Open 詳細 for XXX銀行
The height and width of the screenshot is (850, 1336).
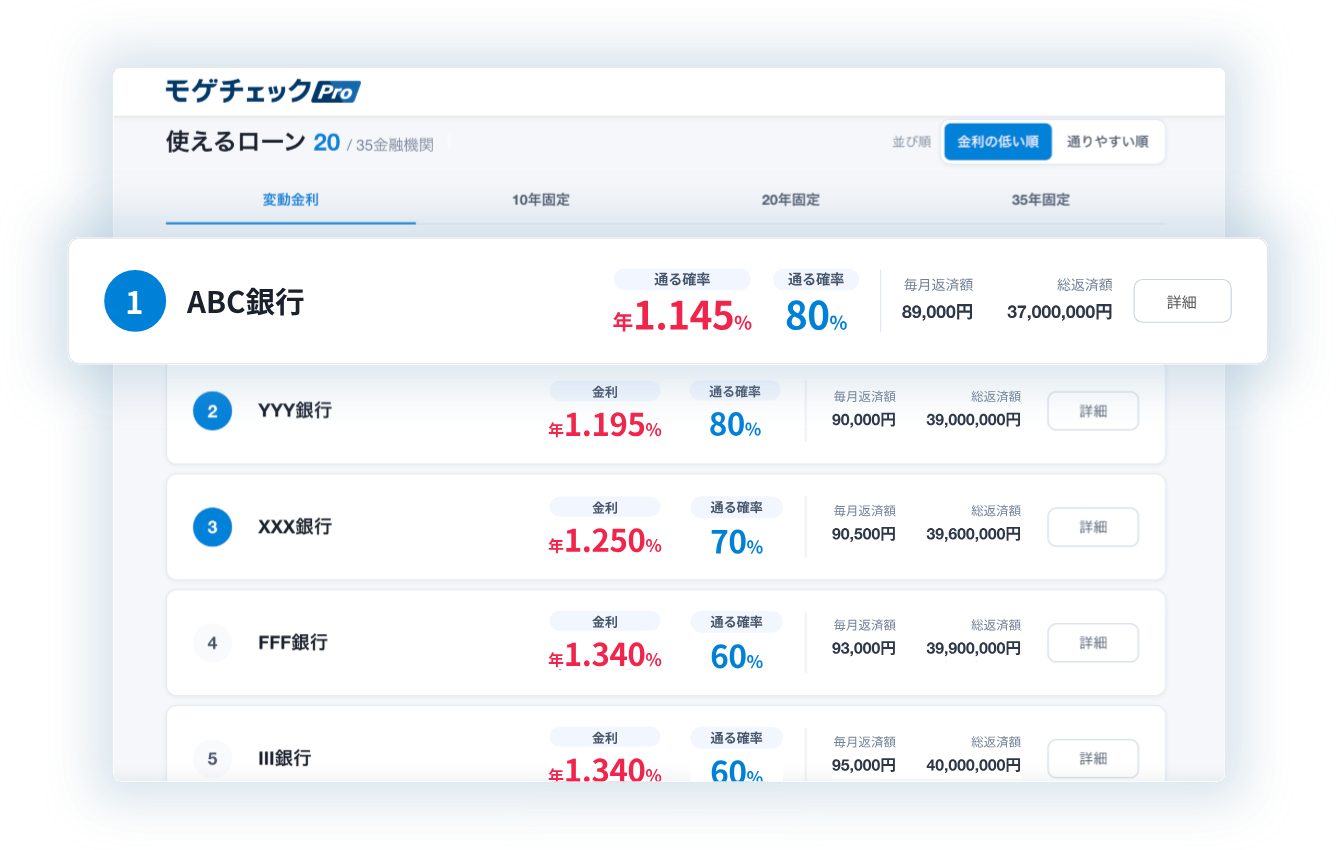(1093, 527)
